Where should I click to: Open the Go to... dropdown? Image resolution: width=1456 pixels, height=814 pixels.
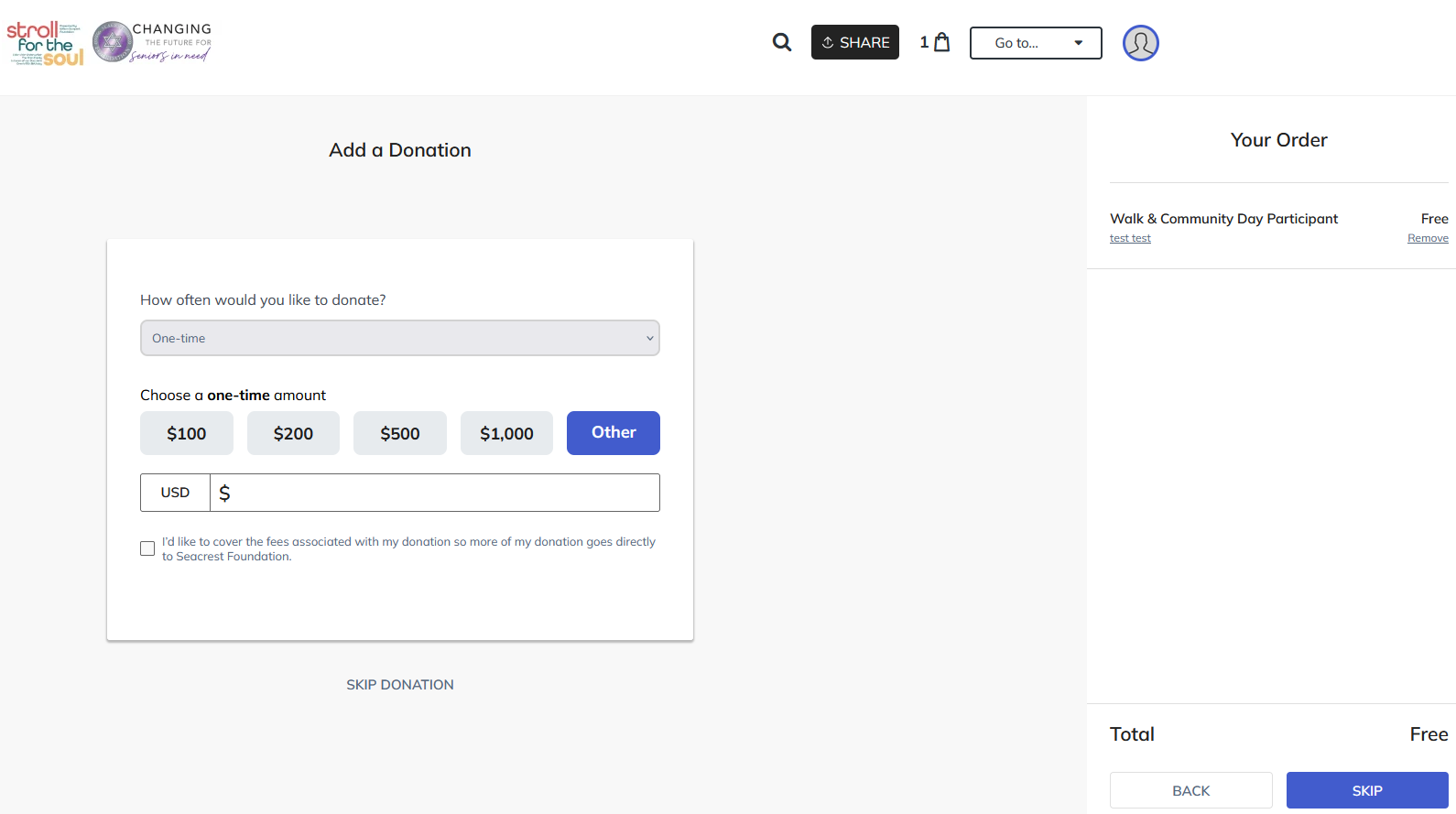[x=1036, y=43]
